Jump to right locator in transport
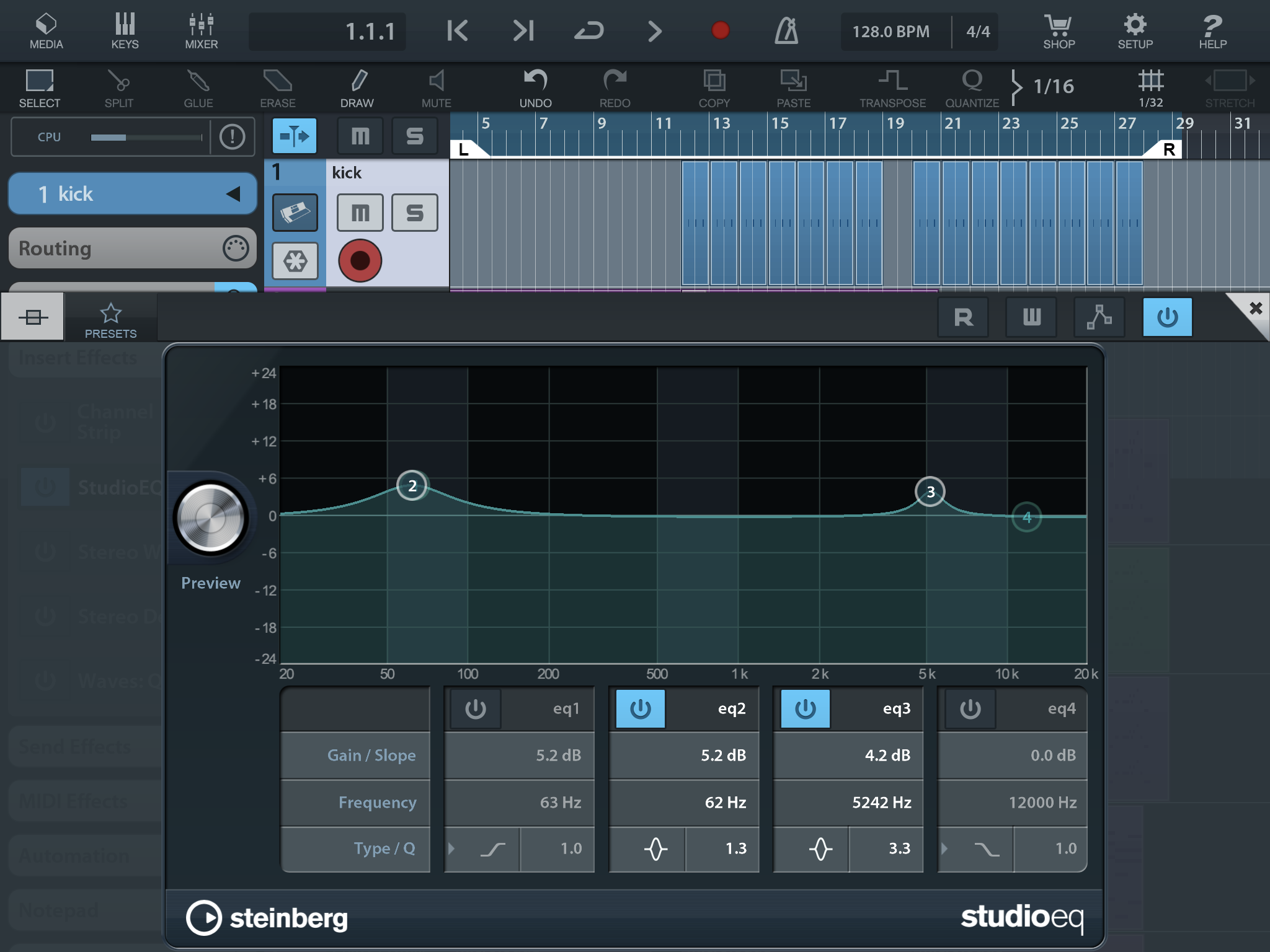 pyautogui.click(x=523, y=30)
